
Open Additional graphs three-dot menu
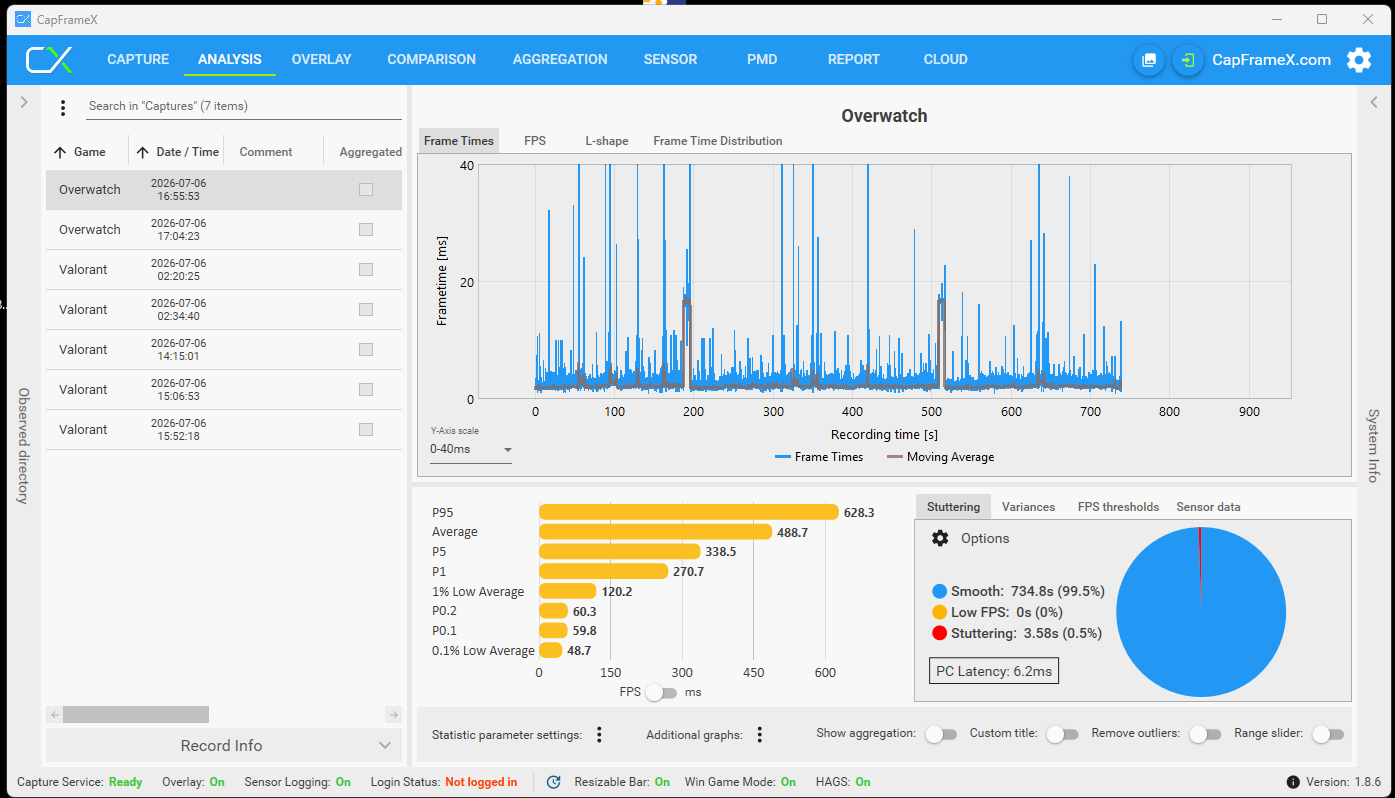pyautogui.click(x=759, y=734)
